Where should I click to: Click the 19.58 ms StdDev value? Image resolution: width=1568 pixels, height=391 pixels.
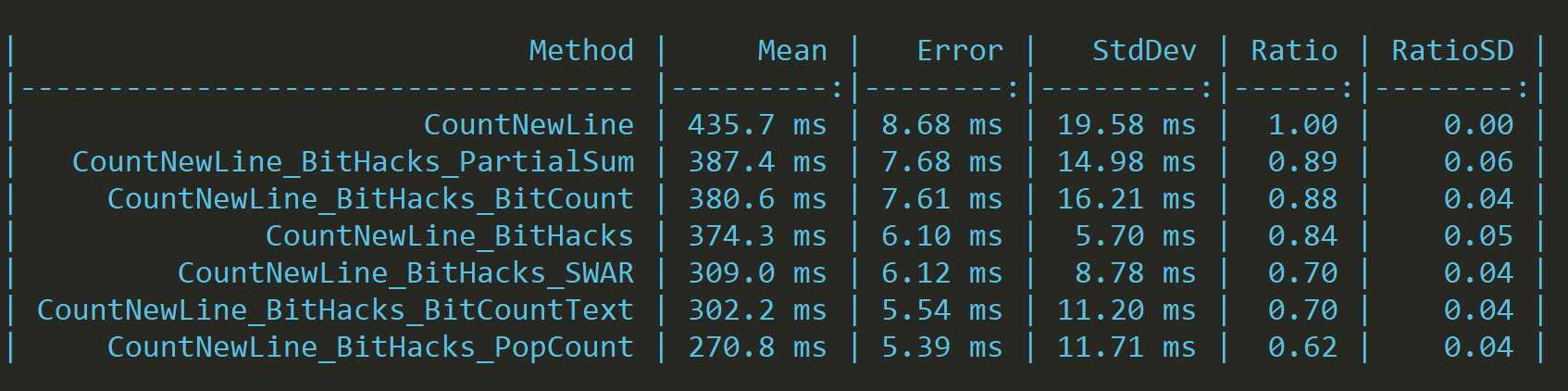pos(1126,125)
